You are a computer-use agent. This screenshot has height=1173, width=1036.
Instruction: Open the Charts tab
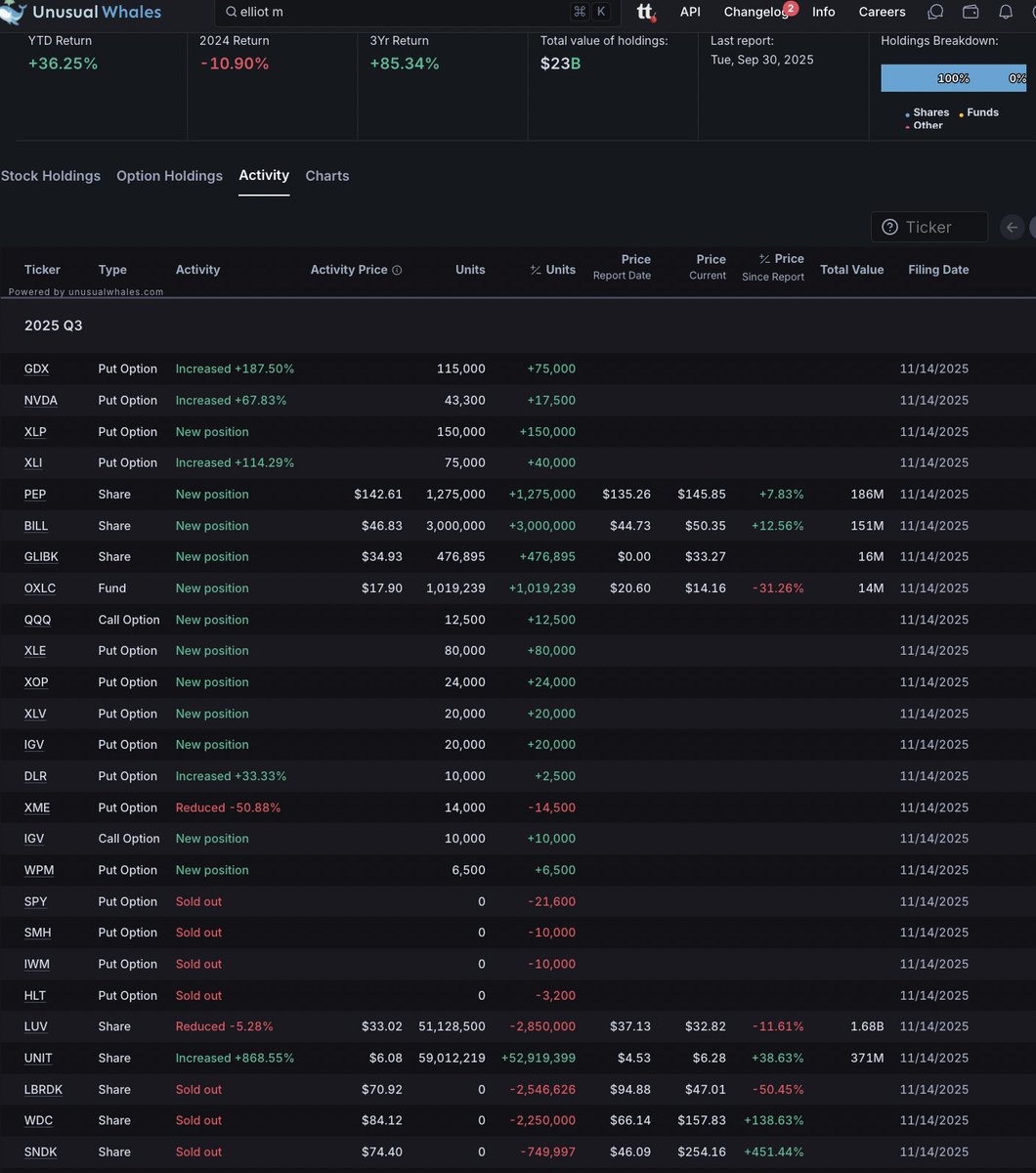pos(327,176)
